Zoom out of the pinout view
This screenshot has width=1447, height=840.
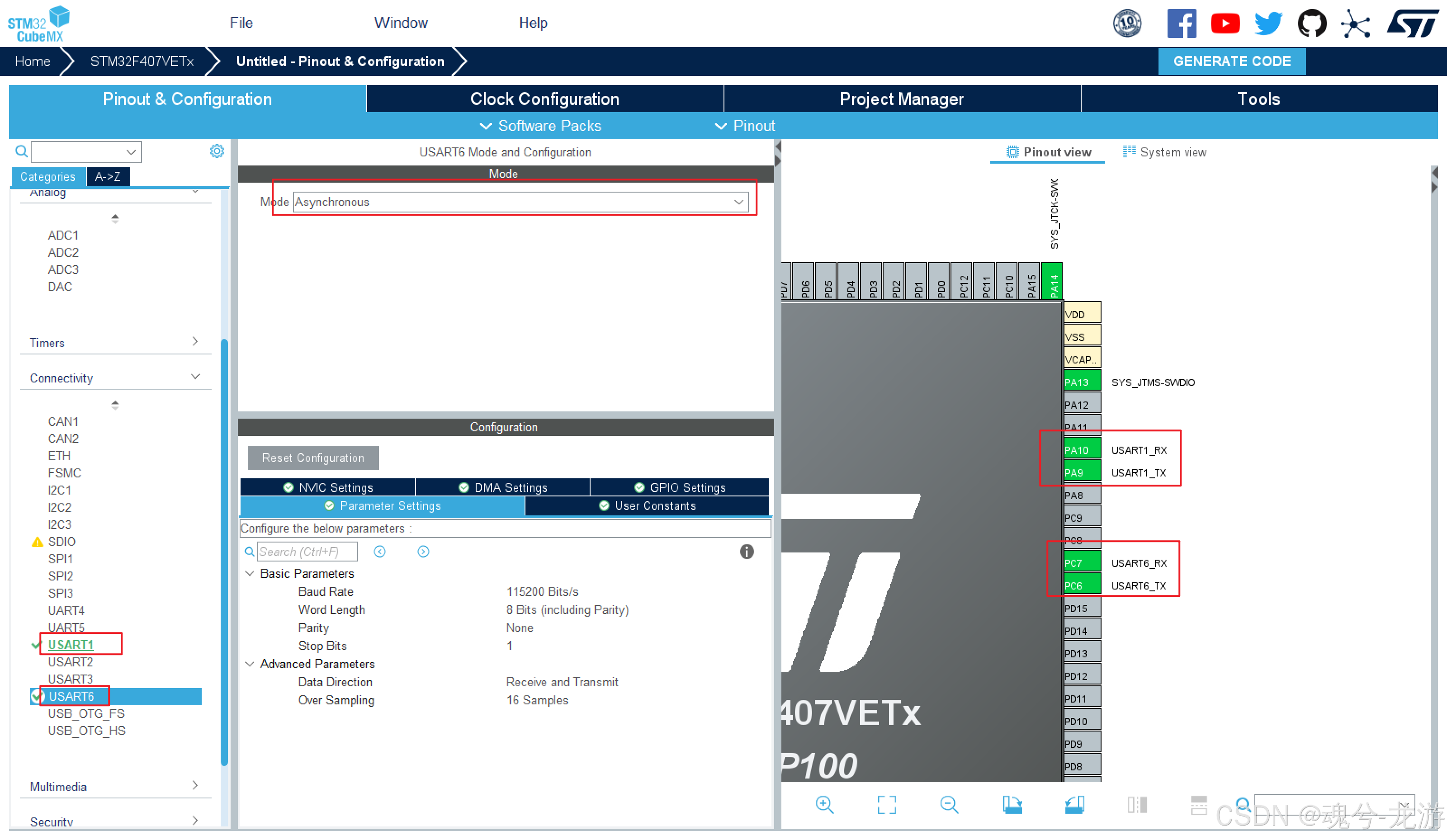click(x=949, y=804)
